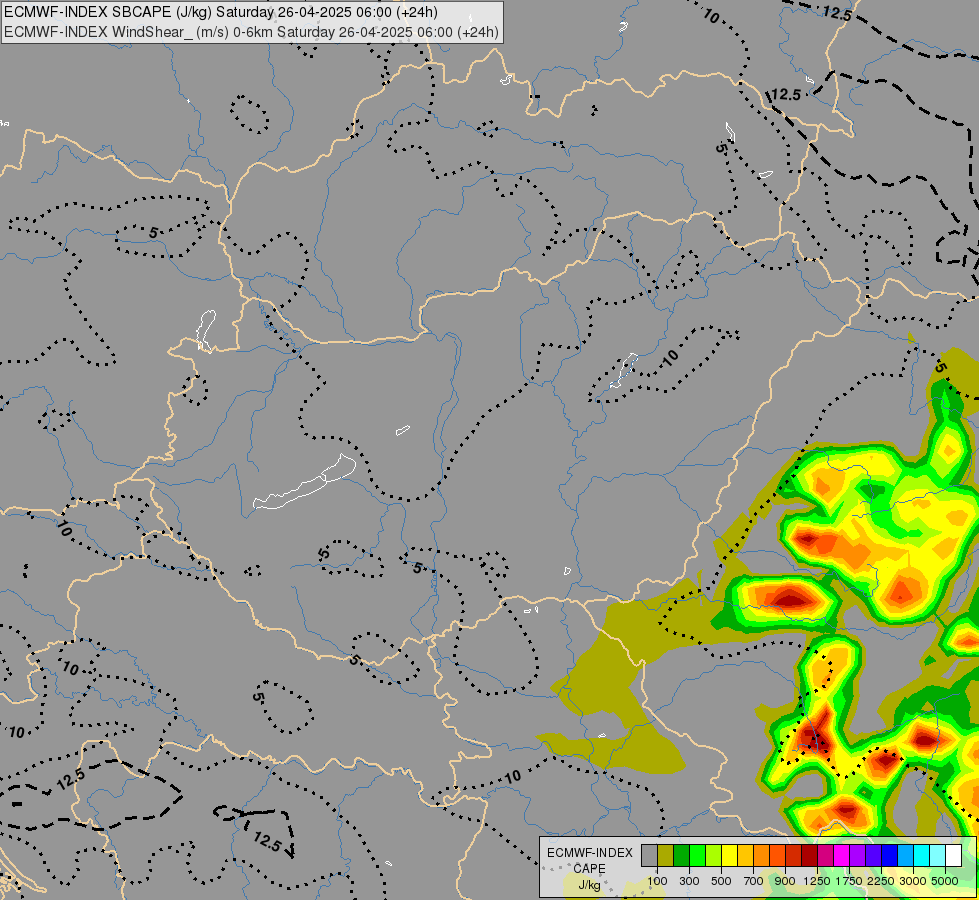Click the 900 legend scale value

coord(785,881)
